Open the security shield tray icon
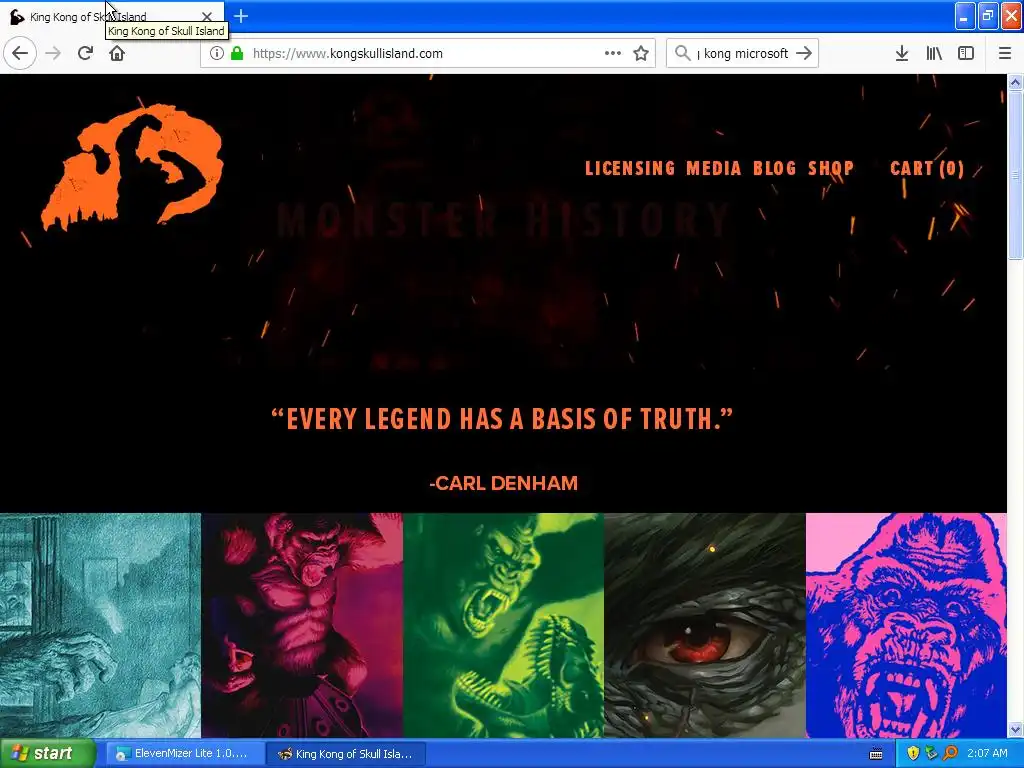The image size is (1024, 768). pyautogui.click(x=913, y=754)
